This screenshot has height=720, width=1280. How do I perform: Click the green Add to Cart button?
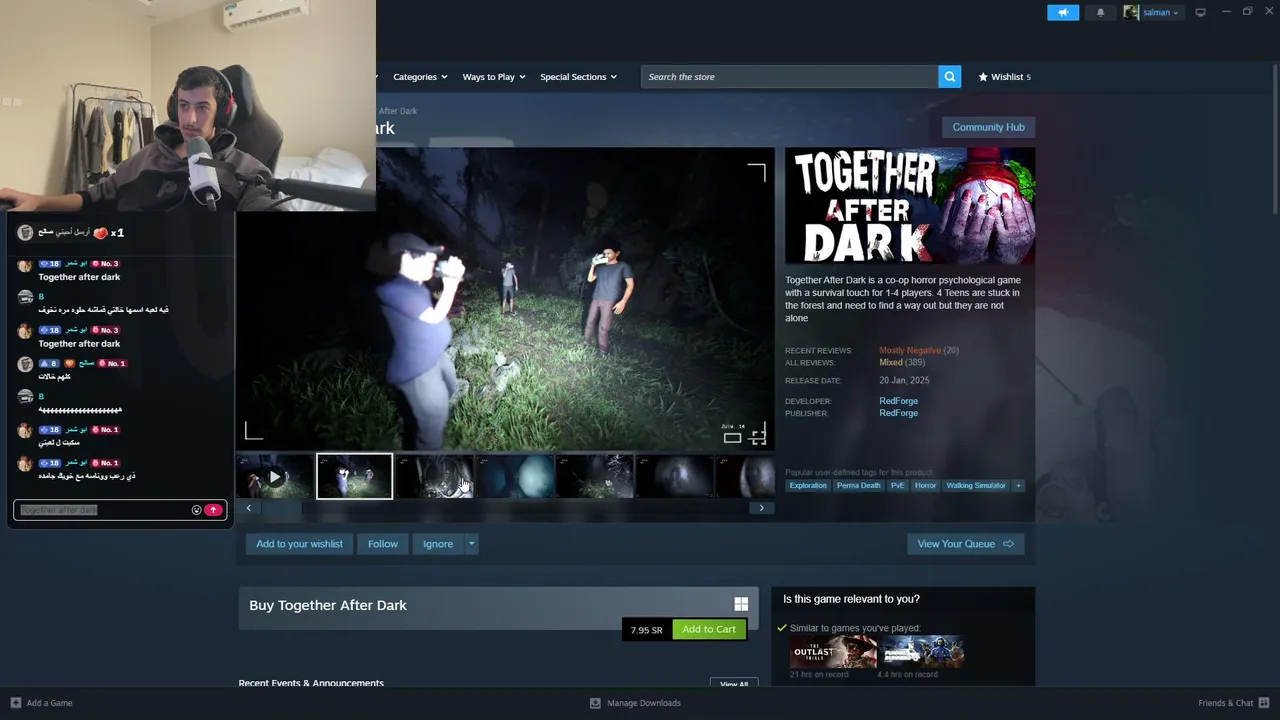tap(709, 629)
